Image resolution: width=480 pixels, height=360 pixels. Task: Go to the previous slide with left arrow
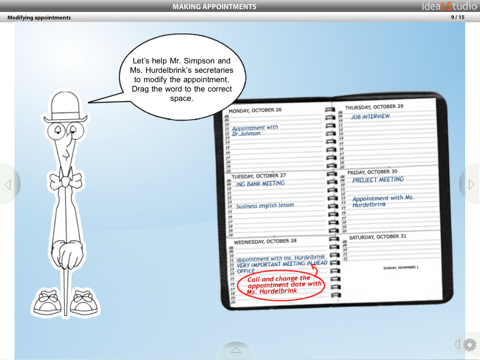pyautogui.click(x=8, y=184)
